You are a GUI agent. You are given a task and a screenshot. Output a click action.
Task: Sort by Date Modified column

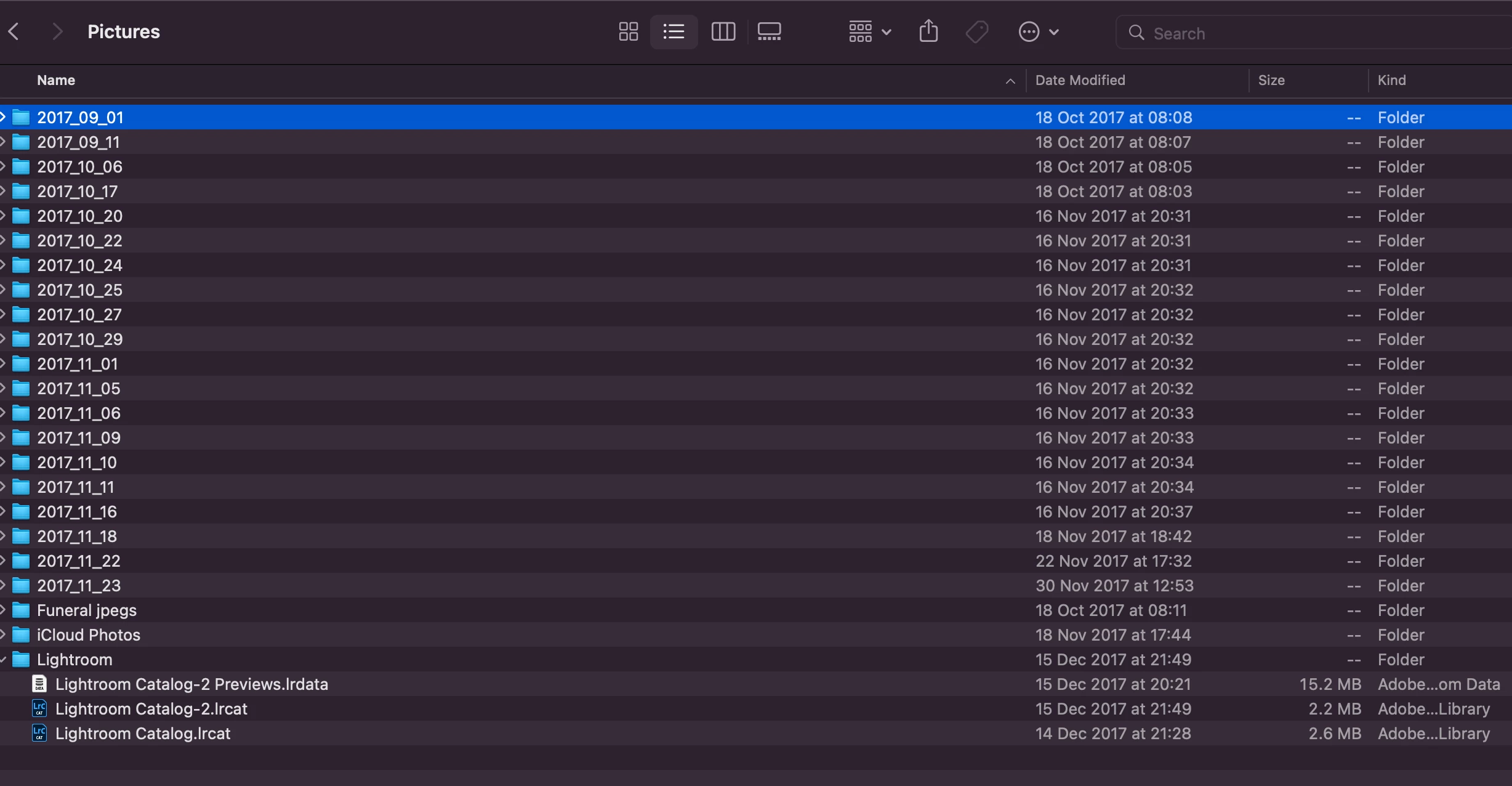click(1080, 80)
